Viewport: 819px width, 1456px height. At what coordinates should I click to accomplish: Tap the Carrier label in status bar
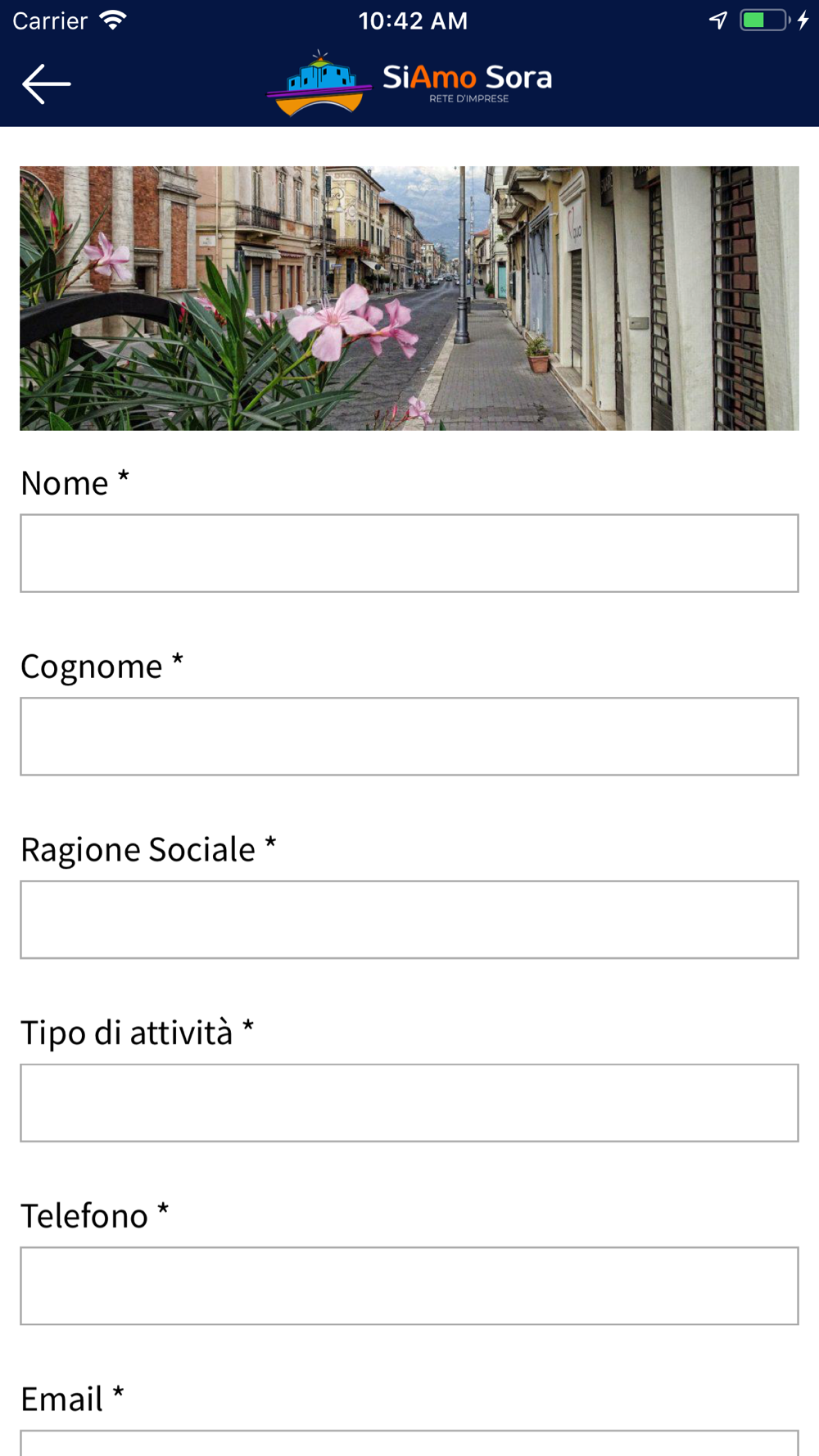50,21
